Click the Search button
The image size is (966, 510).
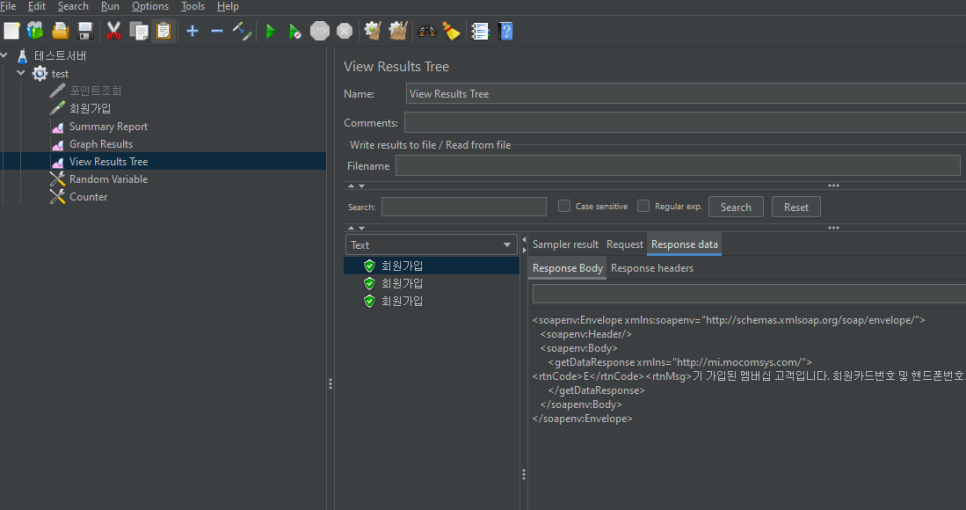coord(736,207)
